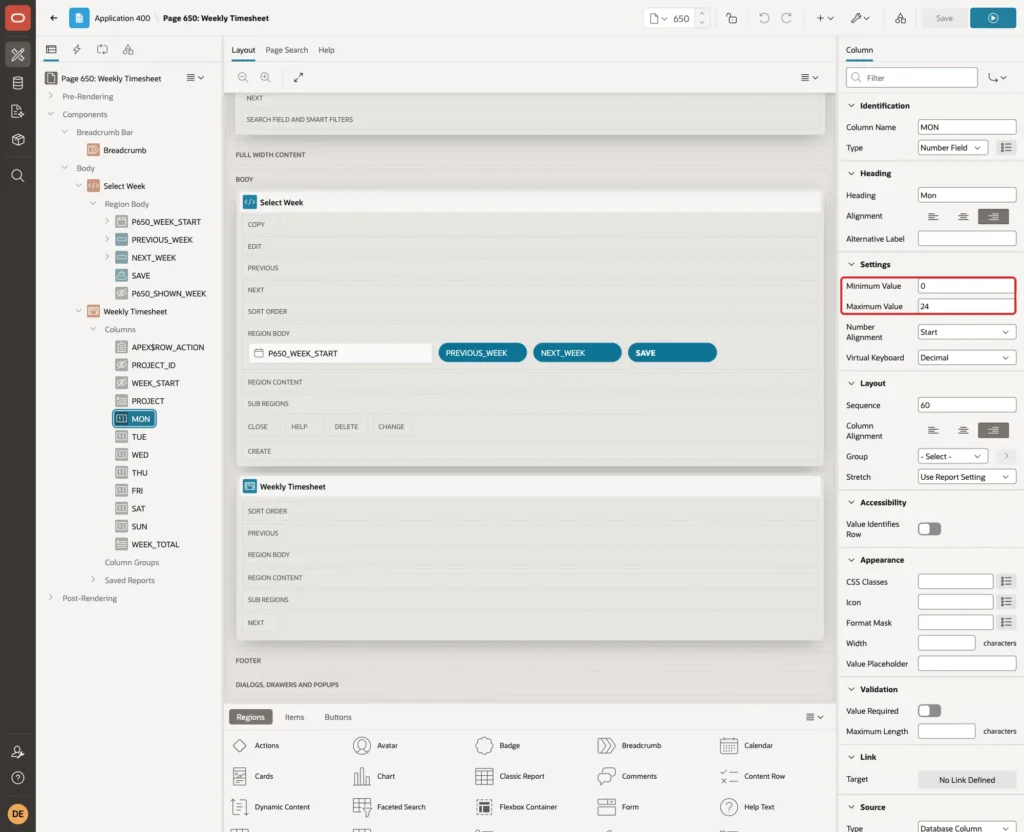1024x832 pixels.
Task: Click the No Link Defined button
Action: tap(967, 780)
